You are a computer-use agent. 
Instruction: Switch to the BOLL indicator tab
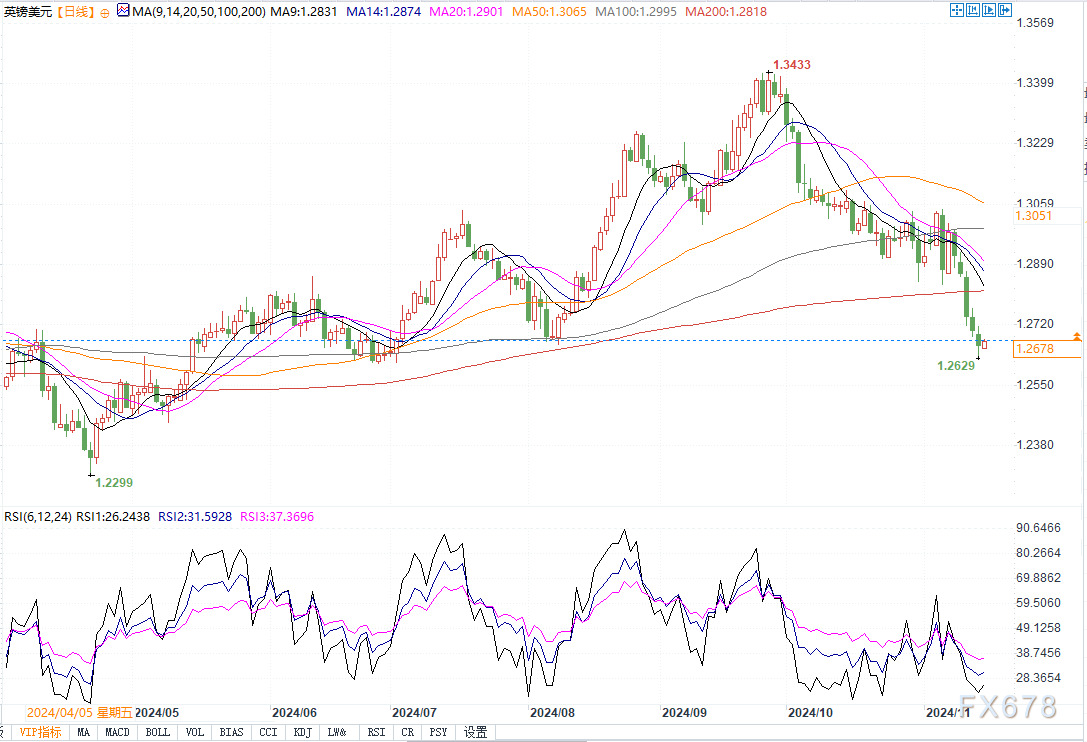tap(157, 732)
